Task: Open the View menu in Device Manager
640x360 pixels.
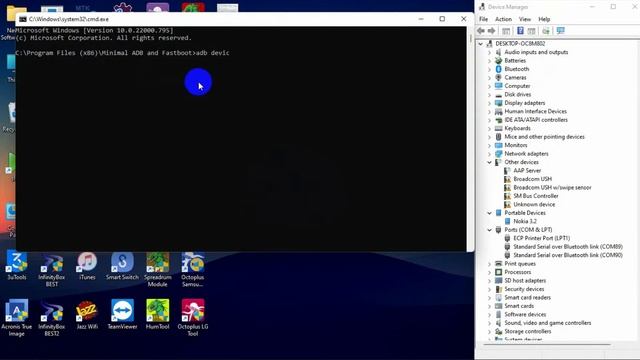Action: pos(525,19)
